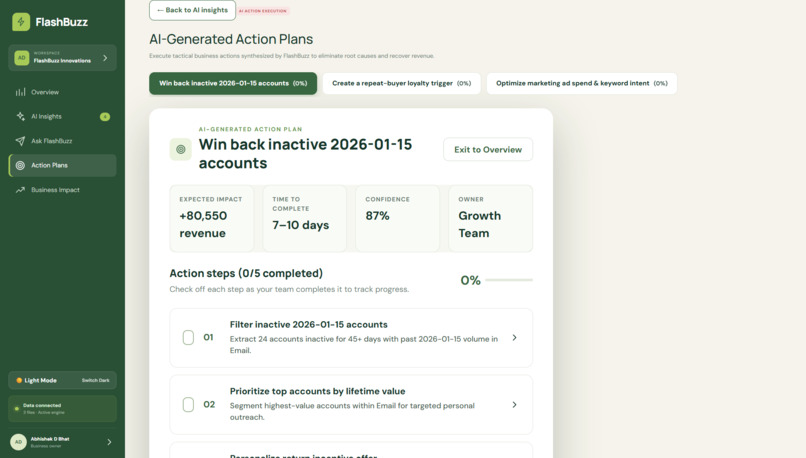806x458 pixels.
Task: Click the AI Insights notification badge
Action: 105,117
